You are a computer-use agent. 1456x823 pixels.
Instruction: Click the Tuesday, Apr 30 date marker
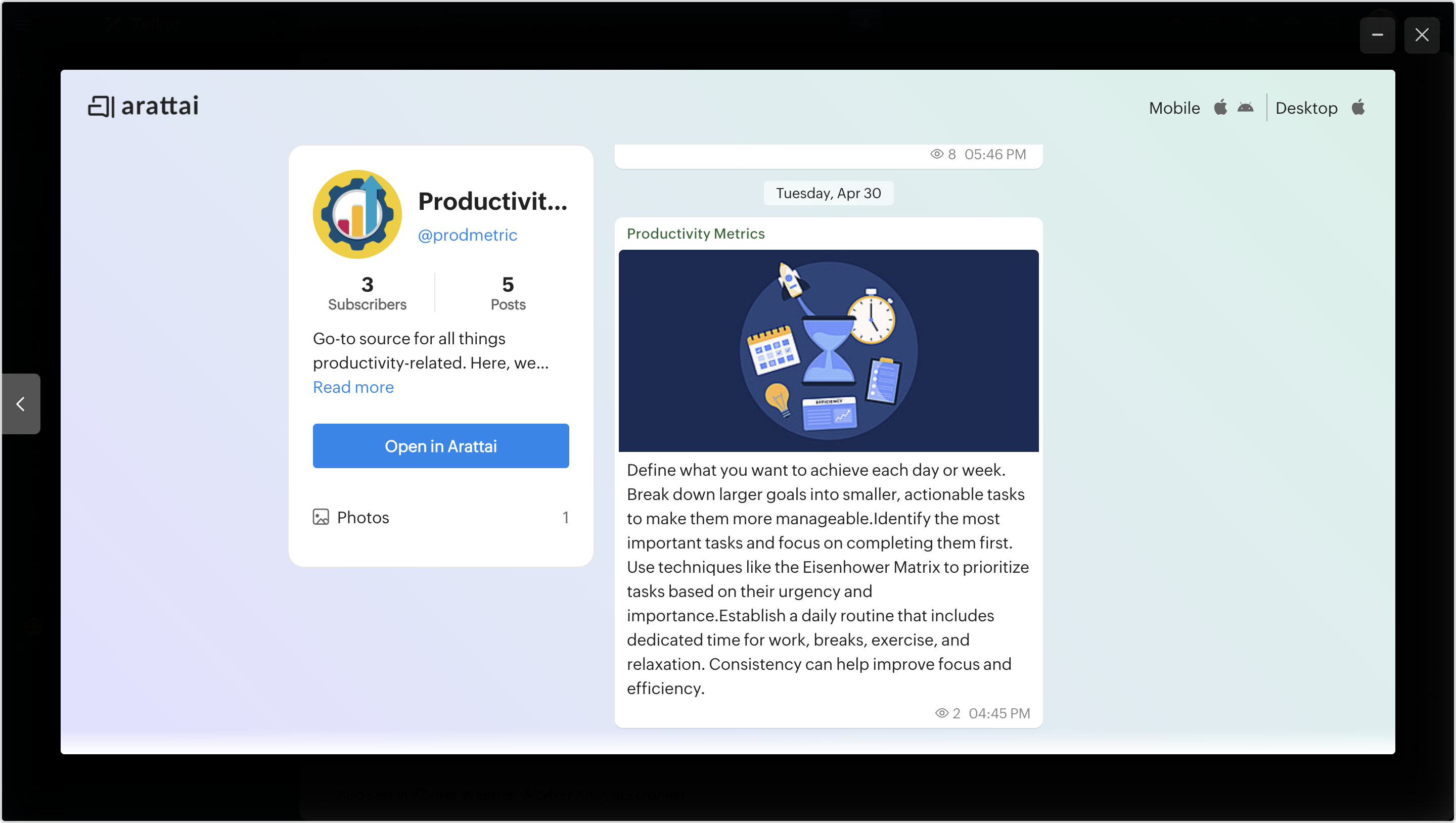tap(828, 193)
